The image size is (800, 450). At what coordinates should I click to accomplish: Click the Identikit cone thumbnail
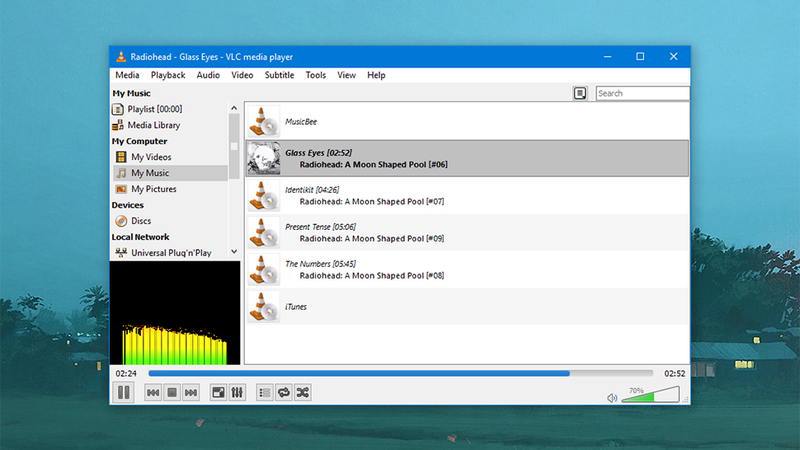tap(264, 195)
